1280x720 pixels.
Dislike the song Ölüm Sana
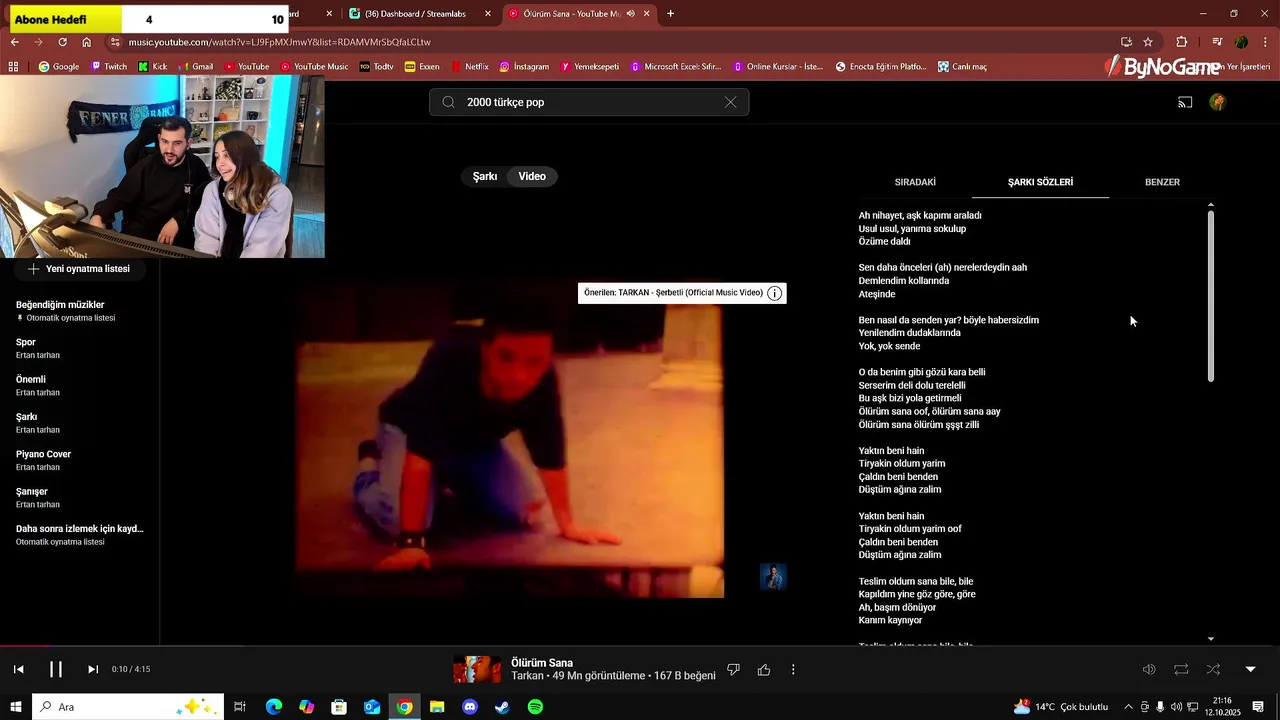click(x=733, y=669)
